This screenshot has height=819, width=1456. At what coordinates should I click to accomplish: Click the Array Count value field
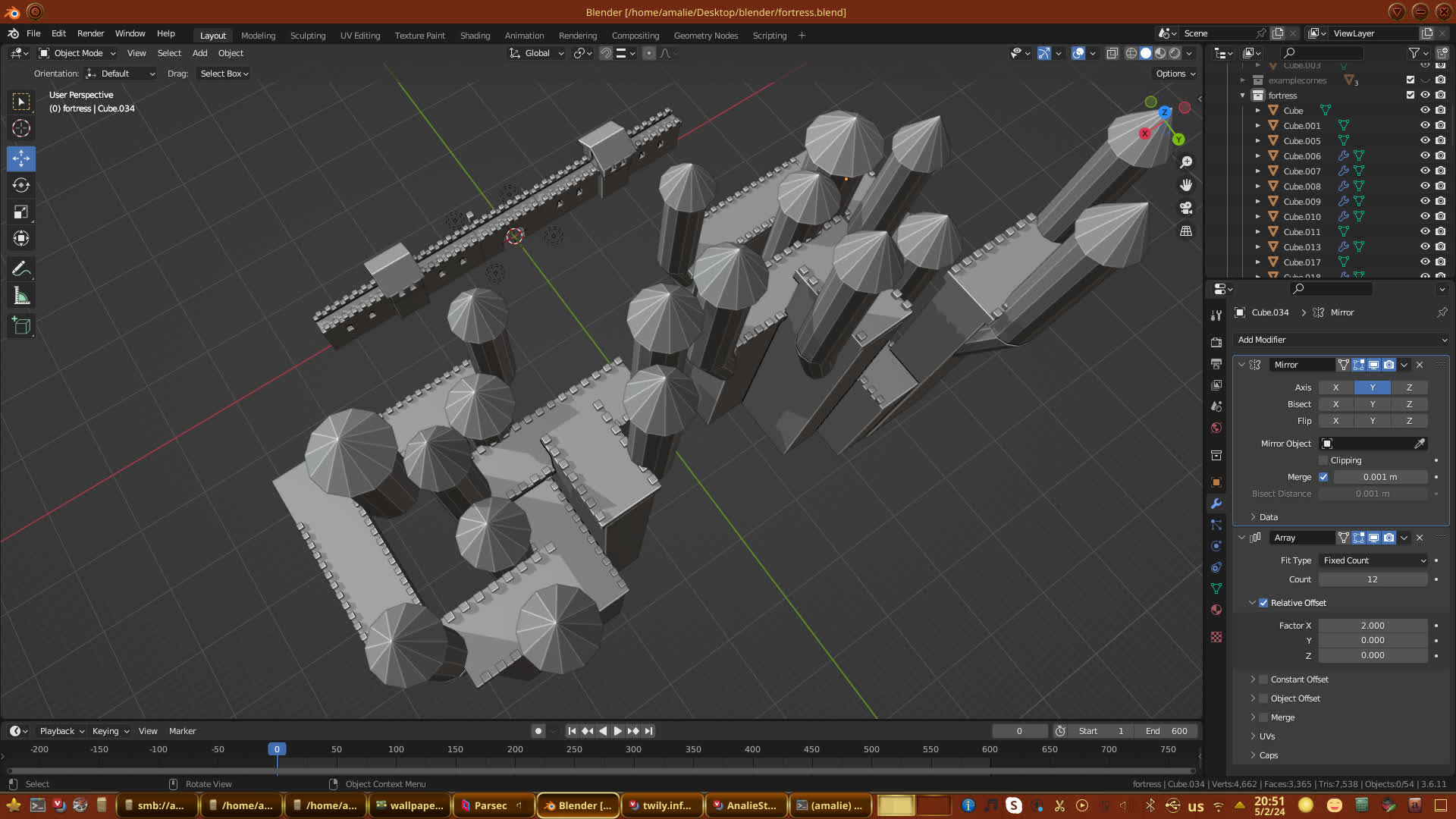pyautogui.click(x=1372, y=579)
